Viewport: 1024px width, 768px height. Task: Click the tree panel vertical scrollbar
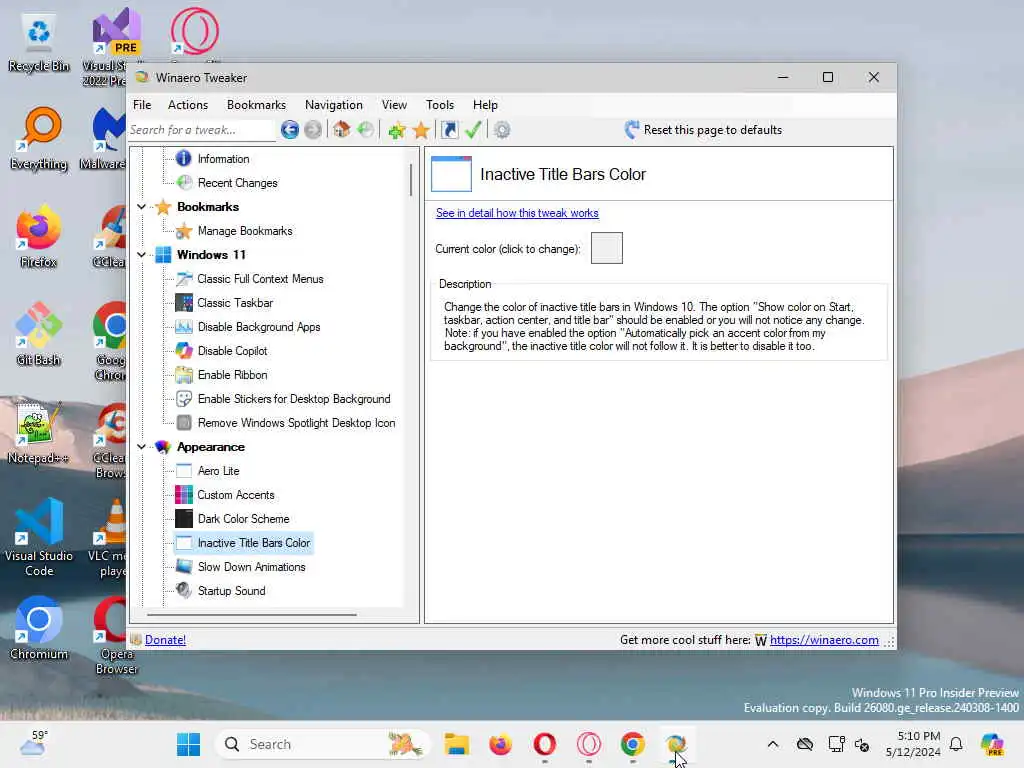(411, 180)
